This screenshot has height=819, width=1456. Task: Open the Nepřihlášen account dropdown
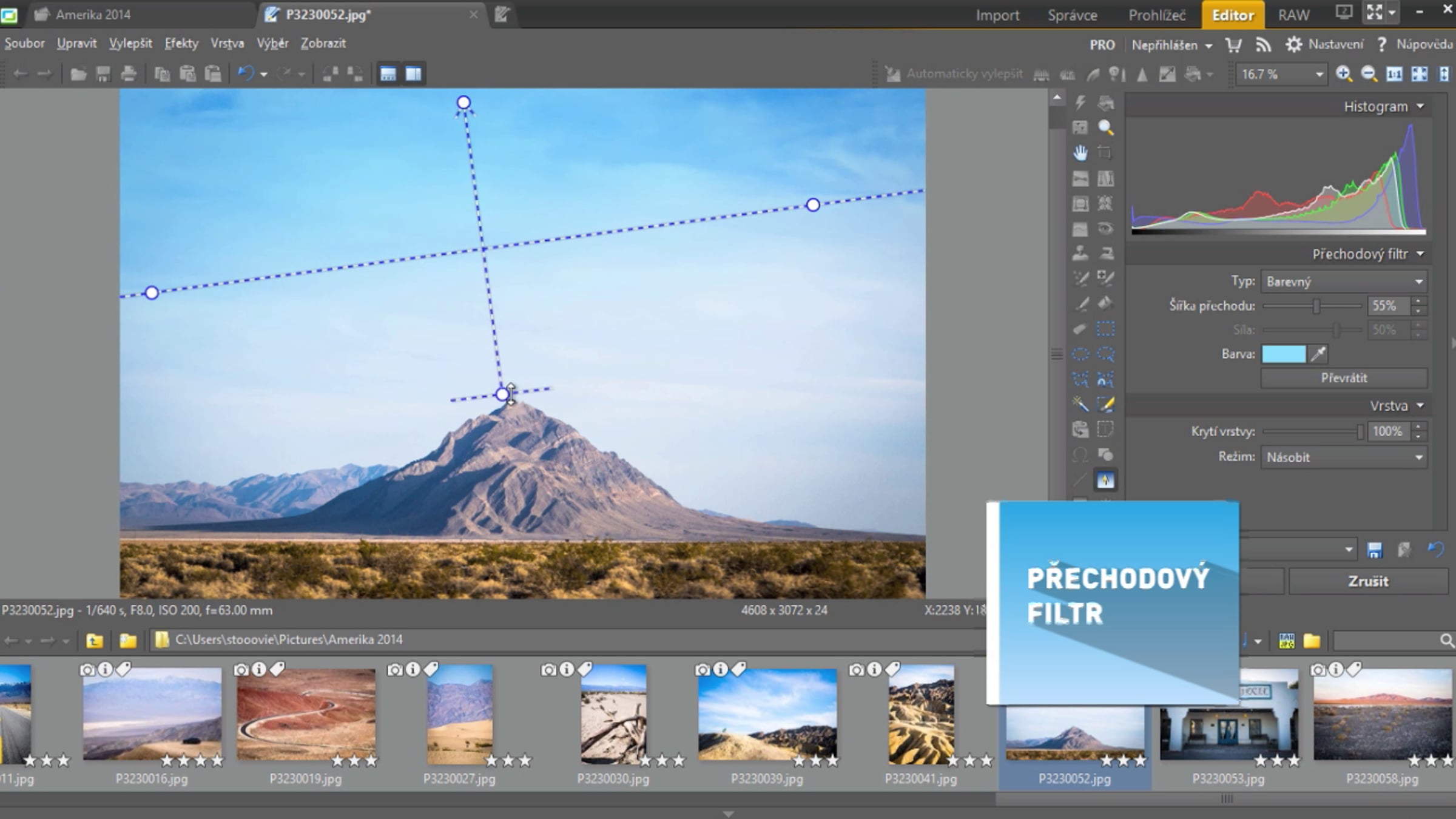coord(1172,45)
